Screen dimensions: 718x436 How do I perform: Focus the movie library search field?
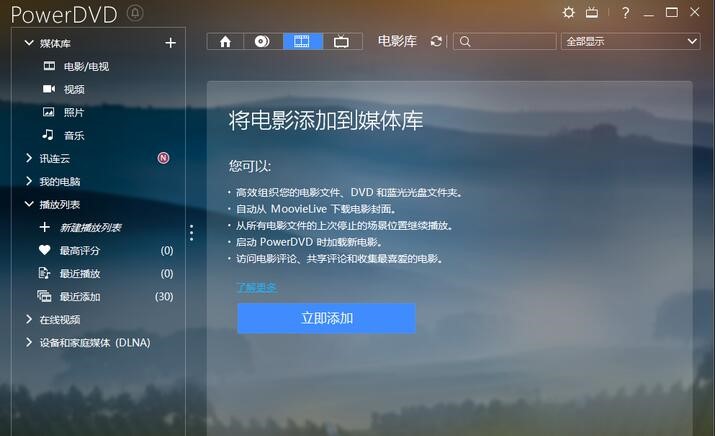[505, 42]
